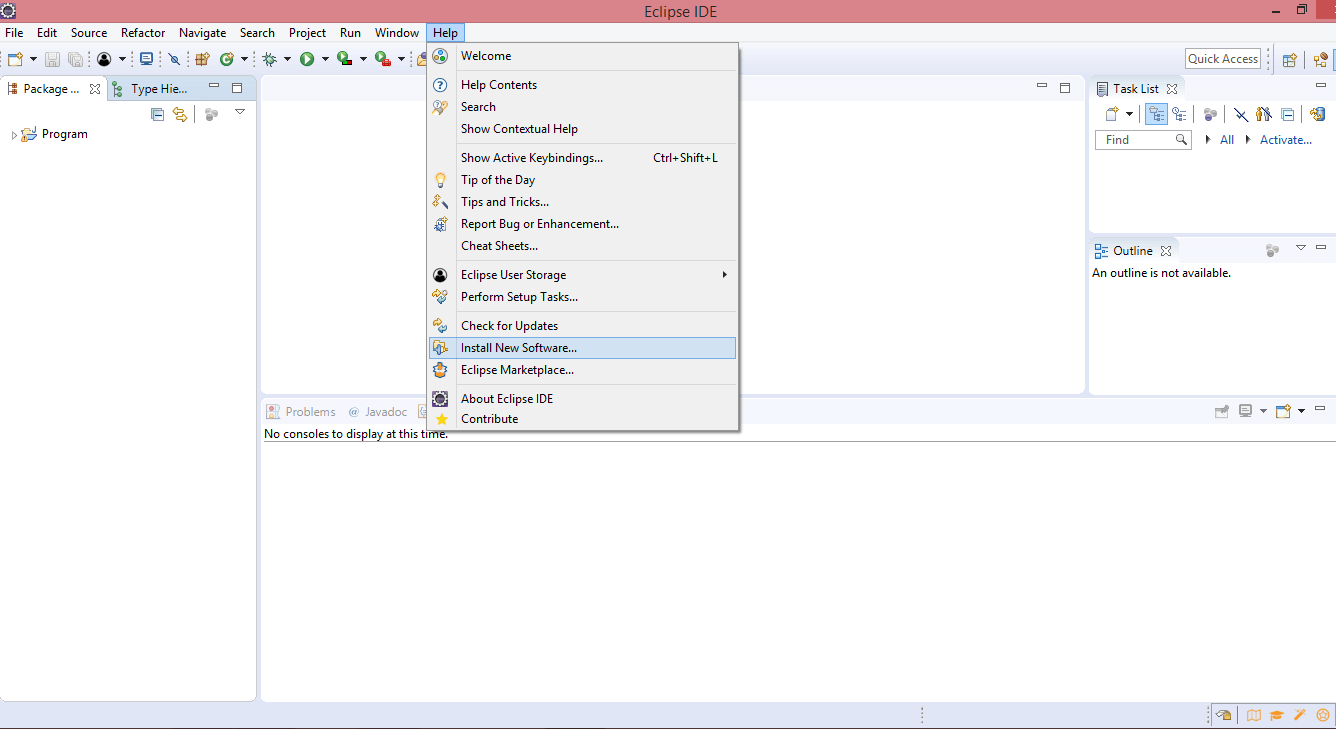The width and height of the screenshot is (1336, 729).
Task: Open dropdown arrow beside New Task icon
Action: coord(1129,114)
